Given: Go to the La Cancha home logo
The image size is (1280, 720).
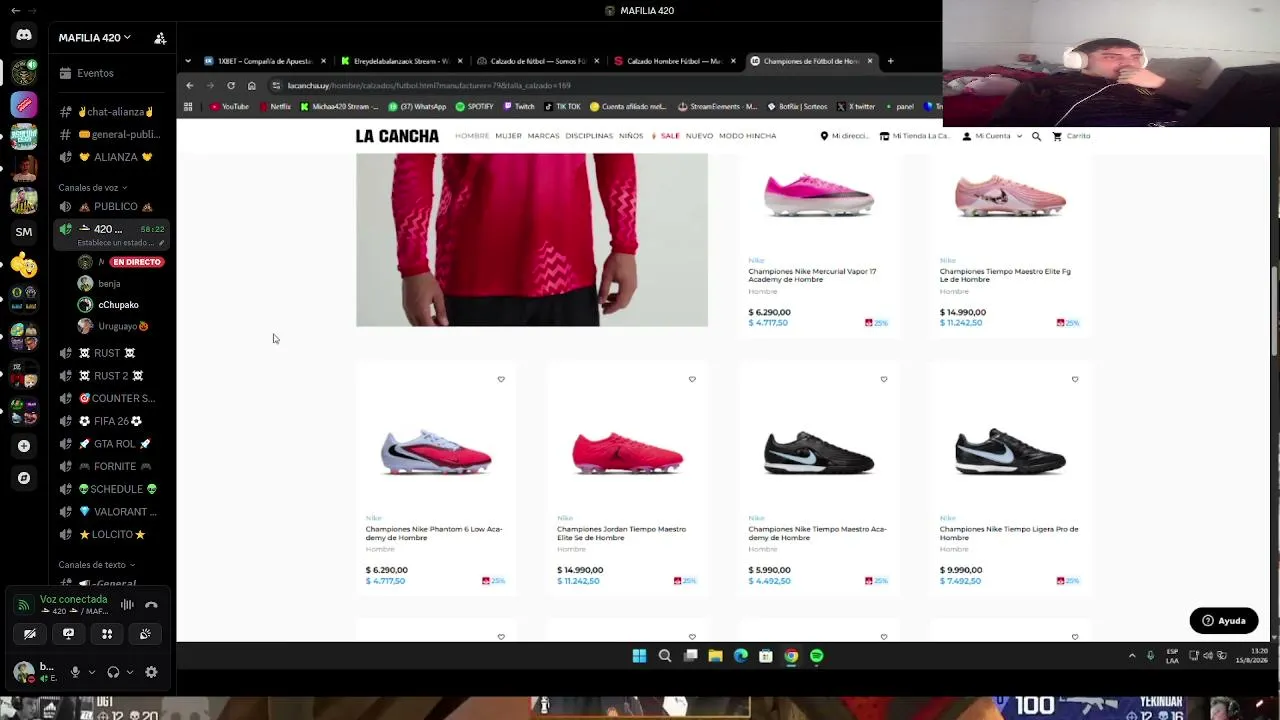Looking at the screenshot, I should point(397,136).
